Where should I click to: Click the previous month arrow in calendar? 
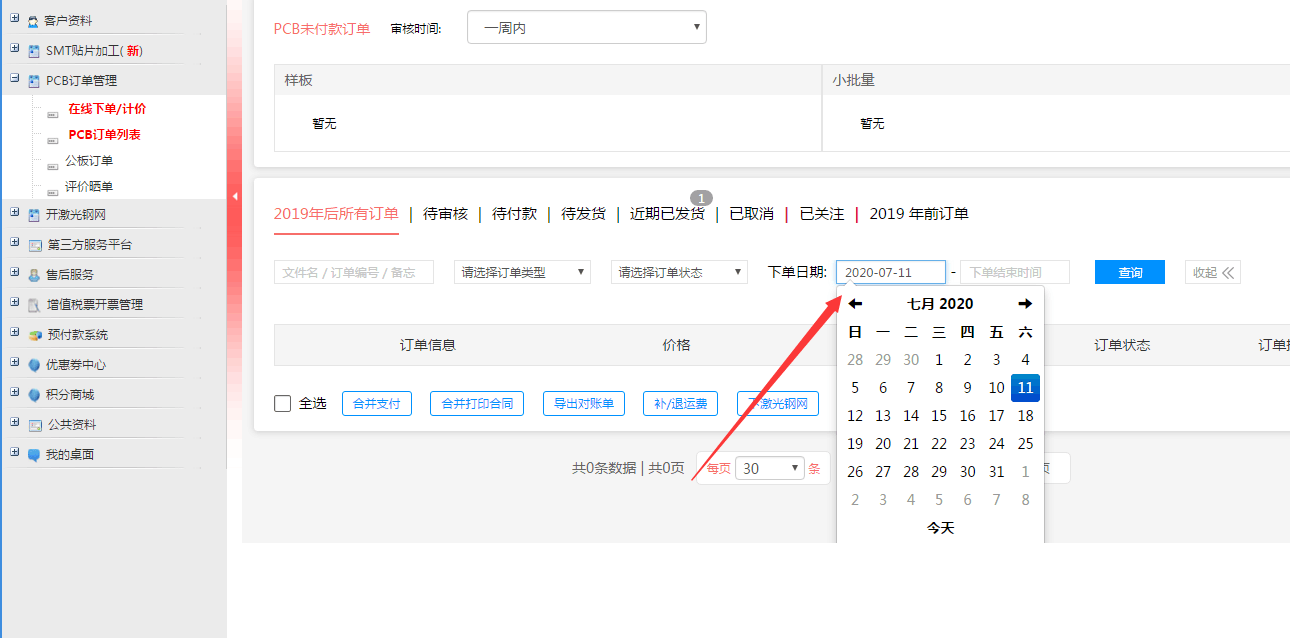855,304
